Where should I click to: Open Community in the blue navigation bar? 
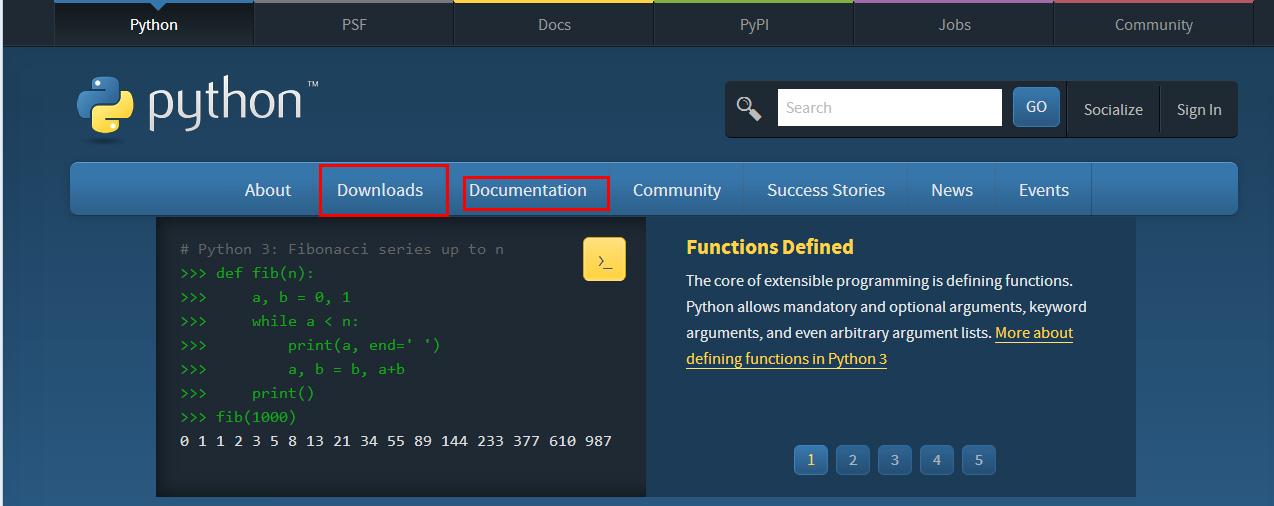point(677,190)
